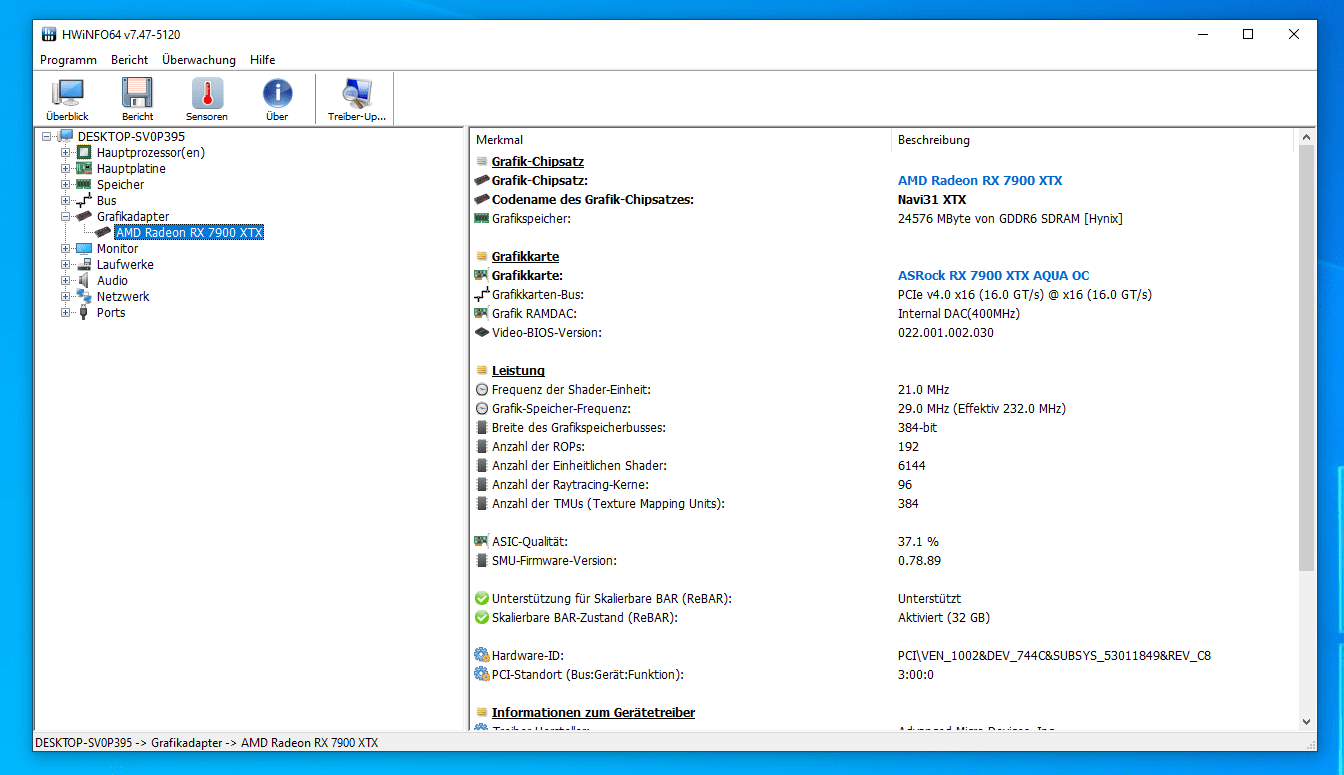This screenshot has height=775, width=1344.
Task: Click the Aktiviert (32 GB) ReBAR value
Action: [x=944, y=618]
